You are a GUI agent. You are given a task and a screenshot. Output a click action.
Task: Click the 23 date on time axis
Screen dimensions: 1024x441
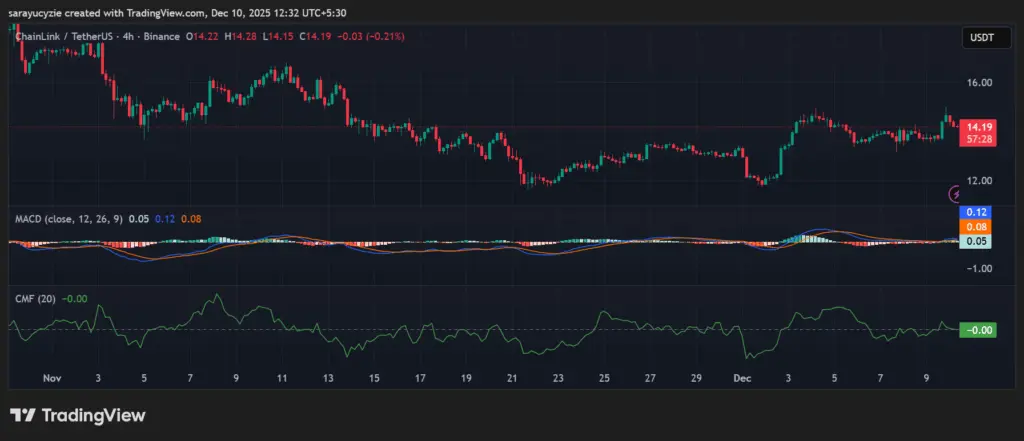tap(558, 378)
